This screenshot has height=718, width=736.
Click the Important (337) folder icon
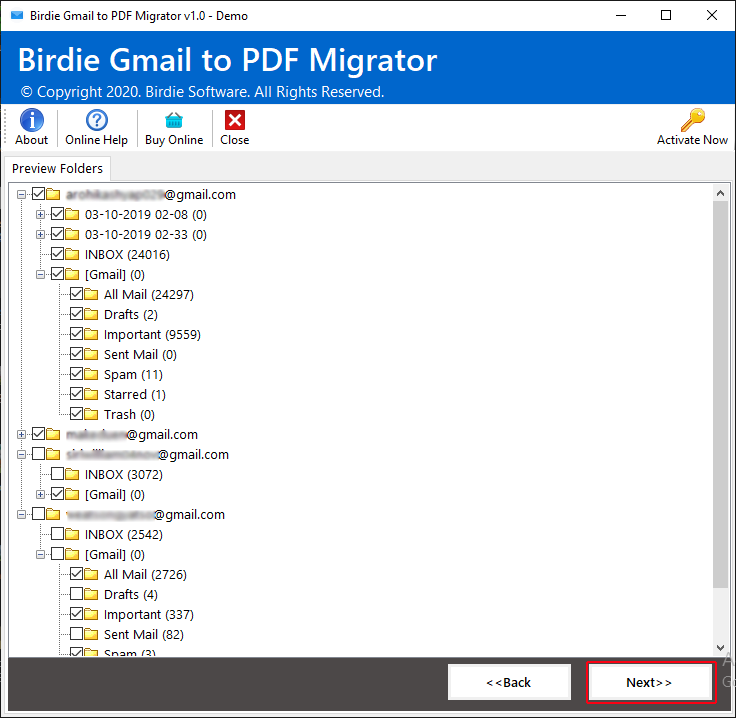click(x=91, y=614)
